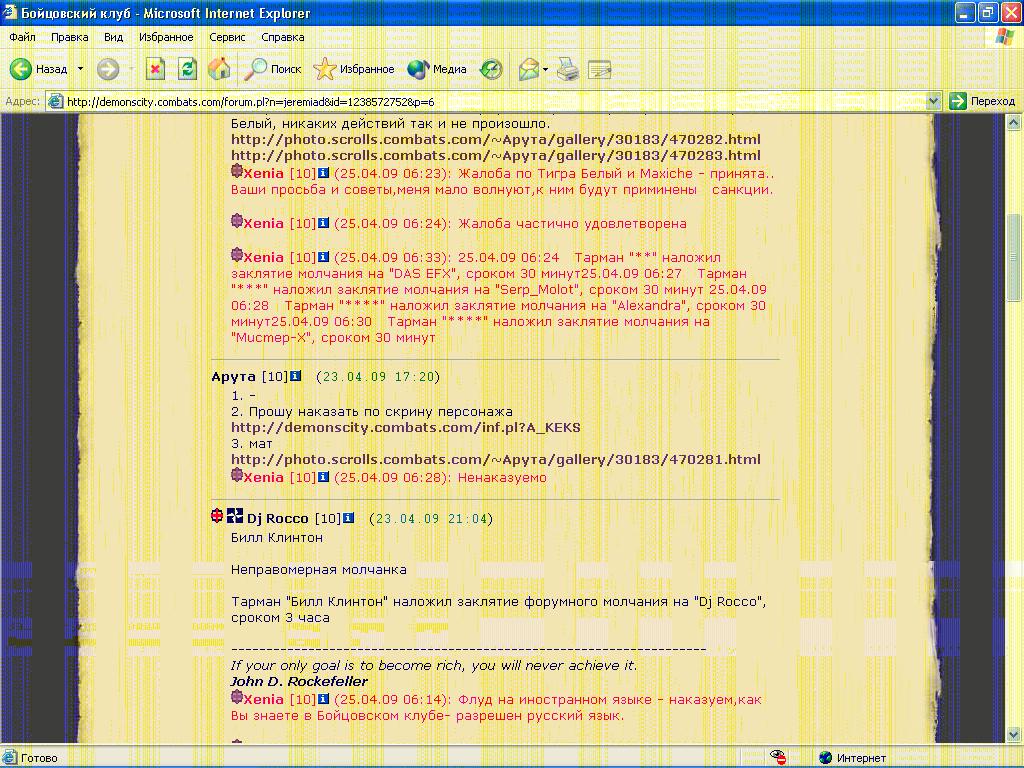Stop page loading with red X icon
This screenshot has width=1024, height=768.
point(155,69)
